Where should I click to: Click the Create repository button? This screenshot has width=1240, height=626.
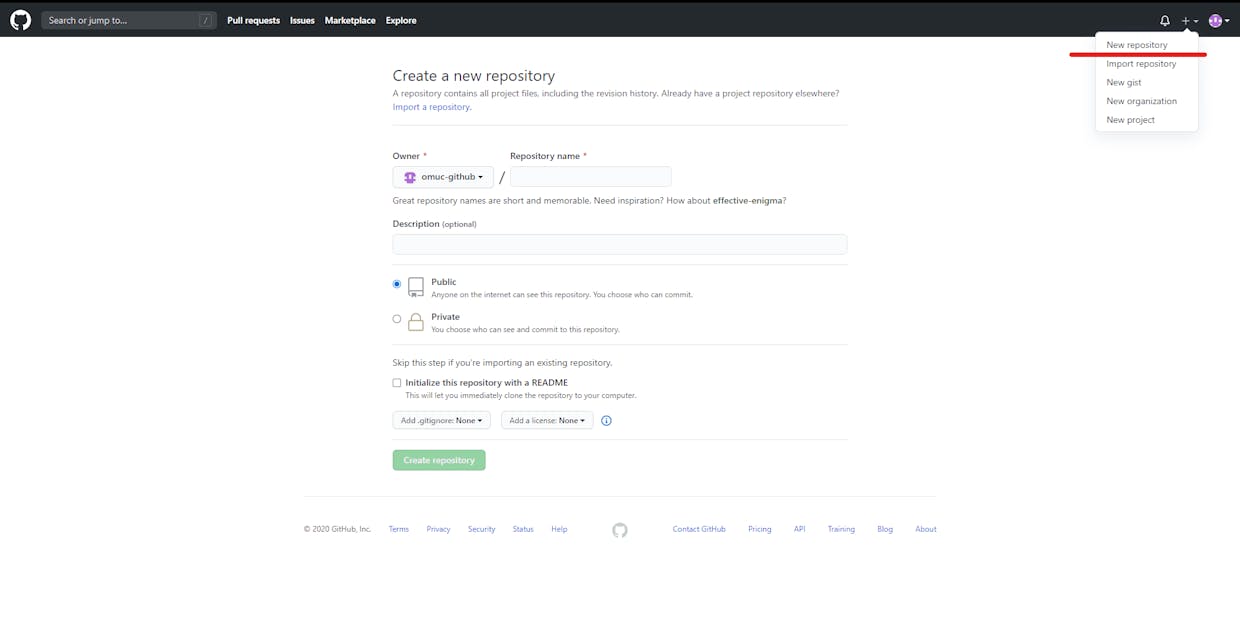click(439, 460)
